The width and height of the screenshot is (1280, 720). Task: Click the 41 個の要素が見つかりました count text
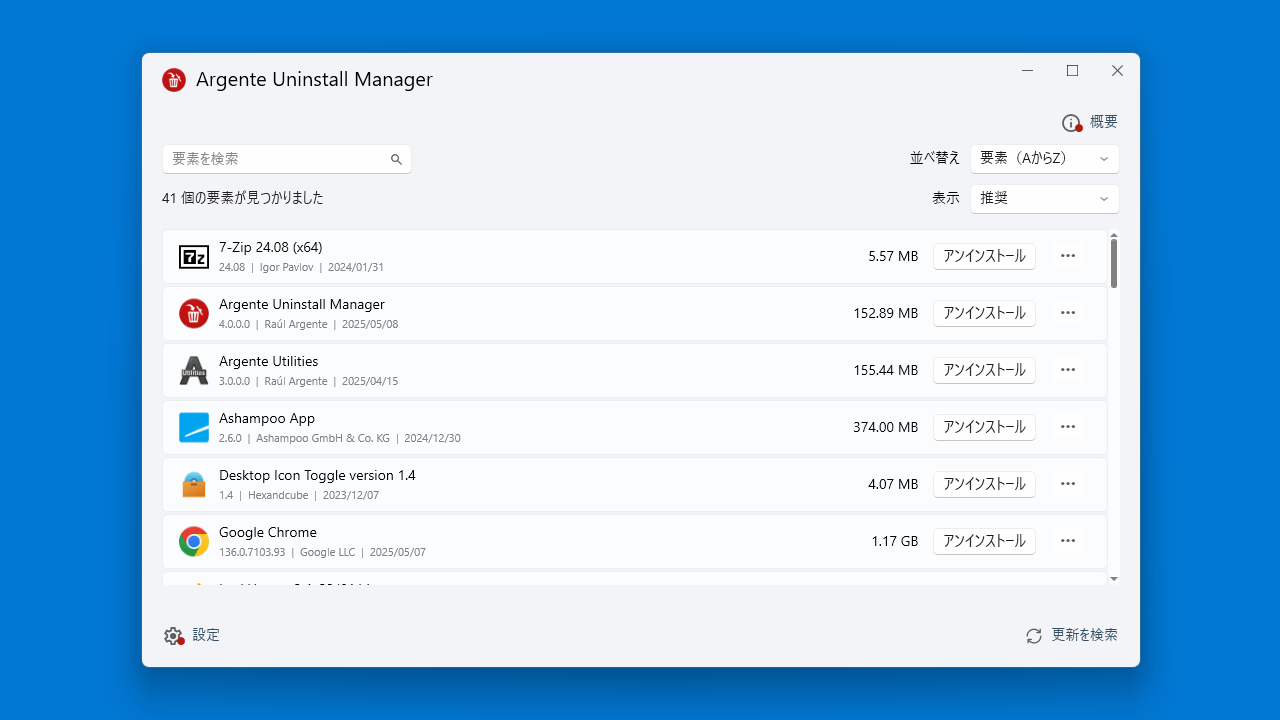coord(243,198)
